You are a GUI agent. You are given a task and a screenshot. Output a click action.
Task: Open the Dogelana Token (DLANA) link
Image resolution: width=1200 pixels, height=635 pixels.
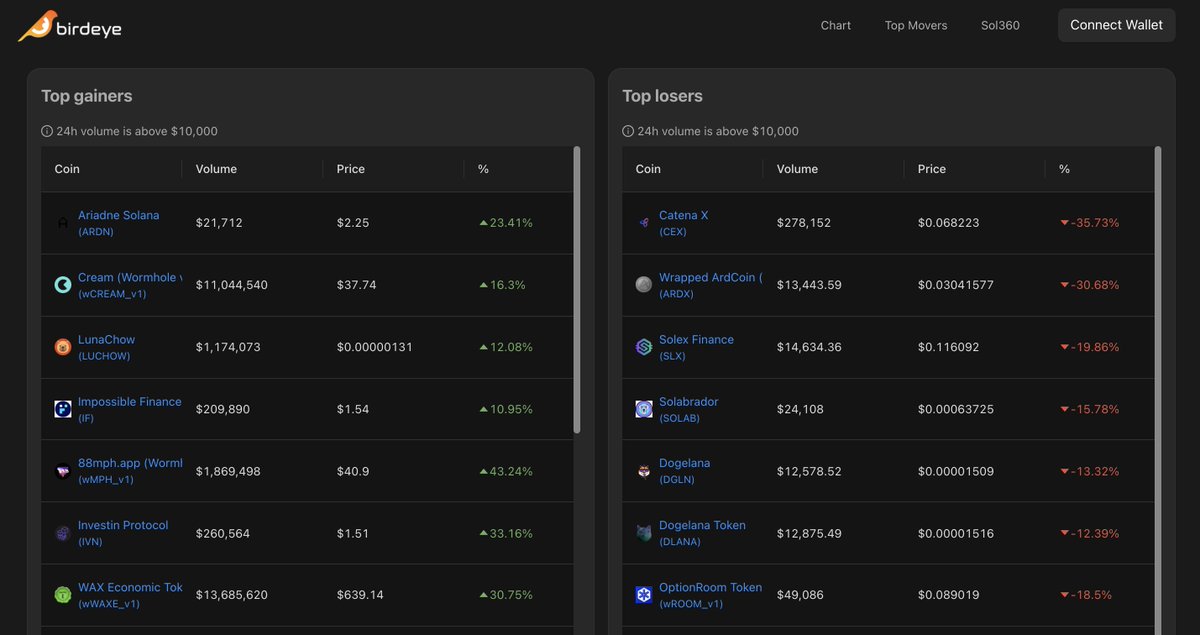[x=702, y=525]
